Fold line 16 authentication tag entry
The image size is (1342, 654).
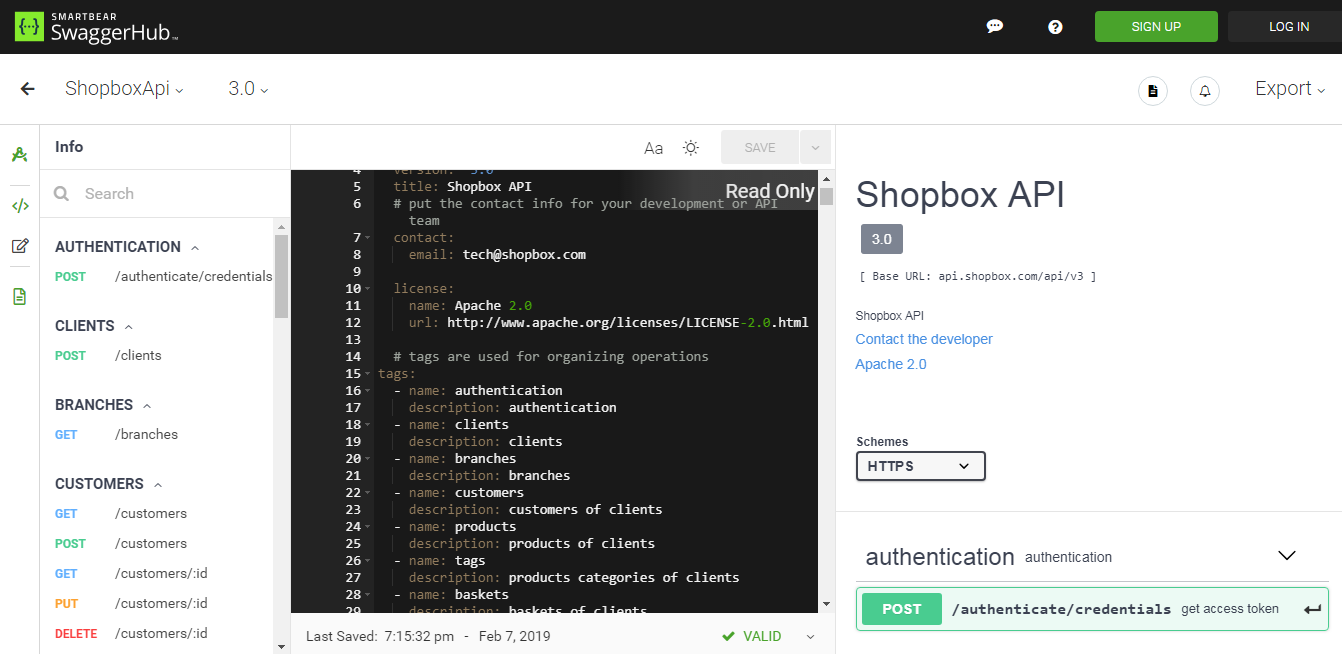click(367, 391)
